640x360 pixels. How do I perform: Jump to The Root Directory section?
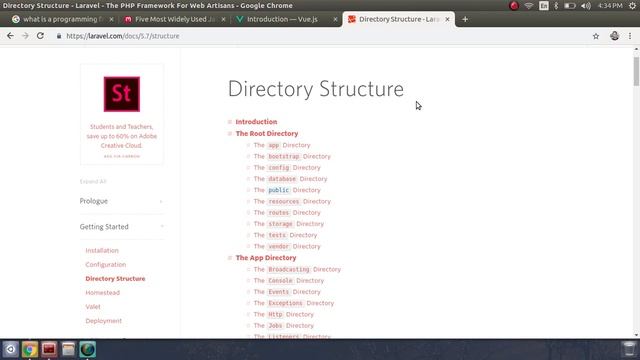point(267,133)
